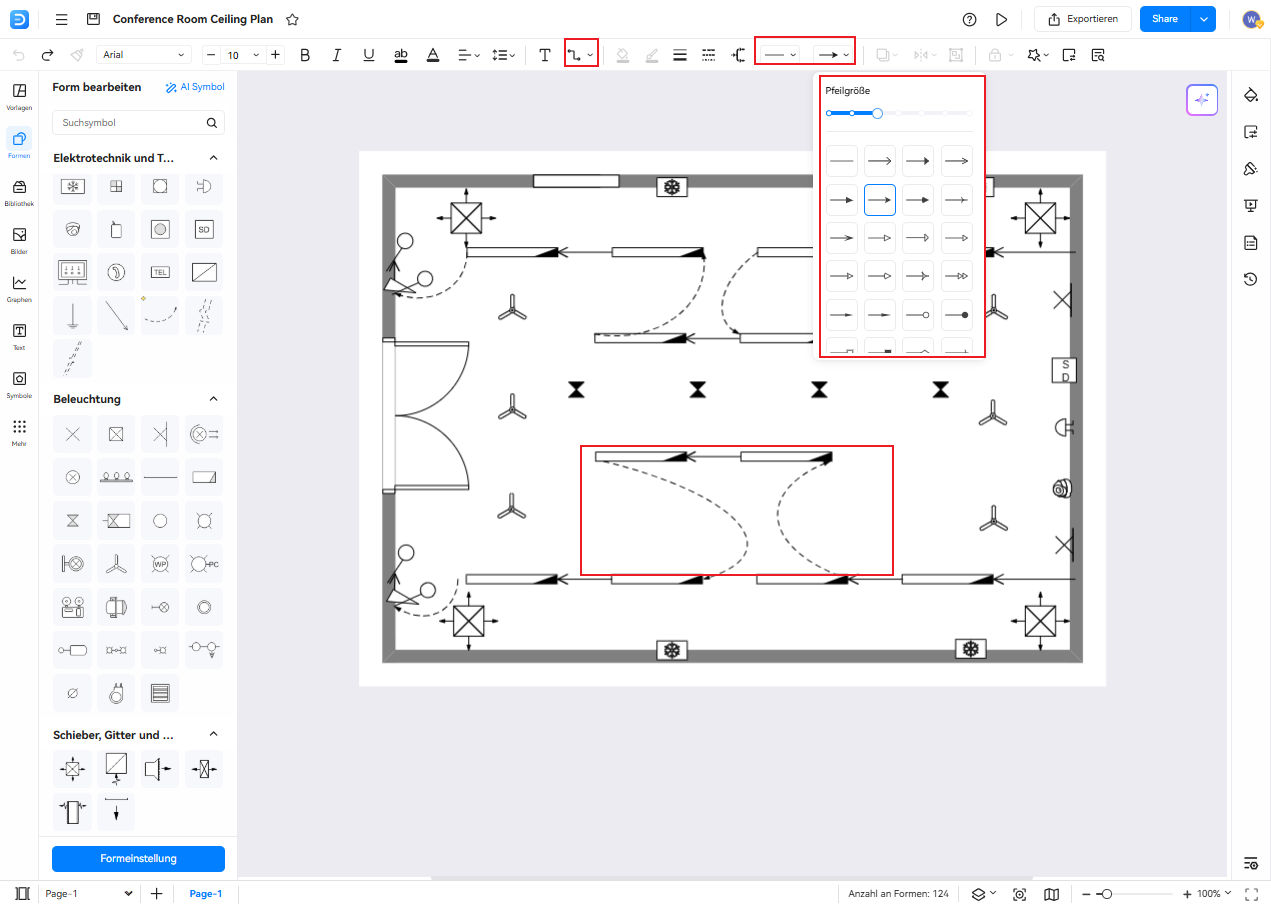1271x906 pixels.
Task: Open the Arial font family dropdown
Action: tap(143, 55)
